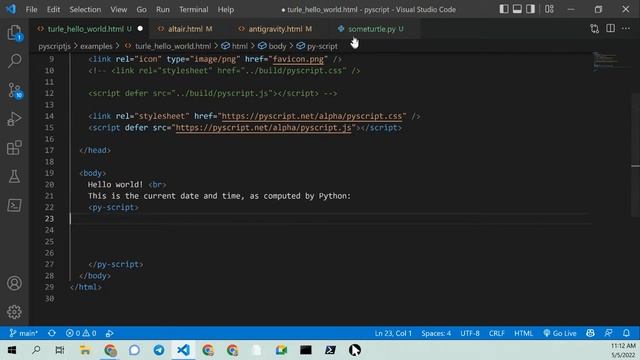Viewport: 640px width, 360px height.
Task: Open the pyscript.js URL on line 15
Action: tap(263, 128)
